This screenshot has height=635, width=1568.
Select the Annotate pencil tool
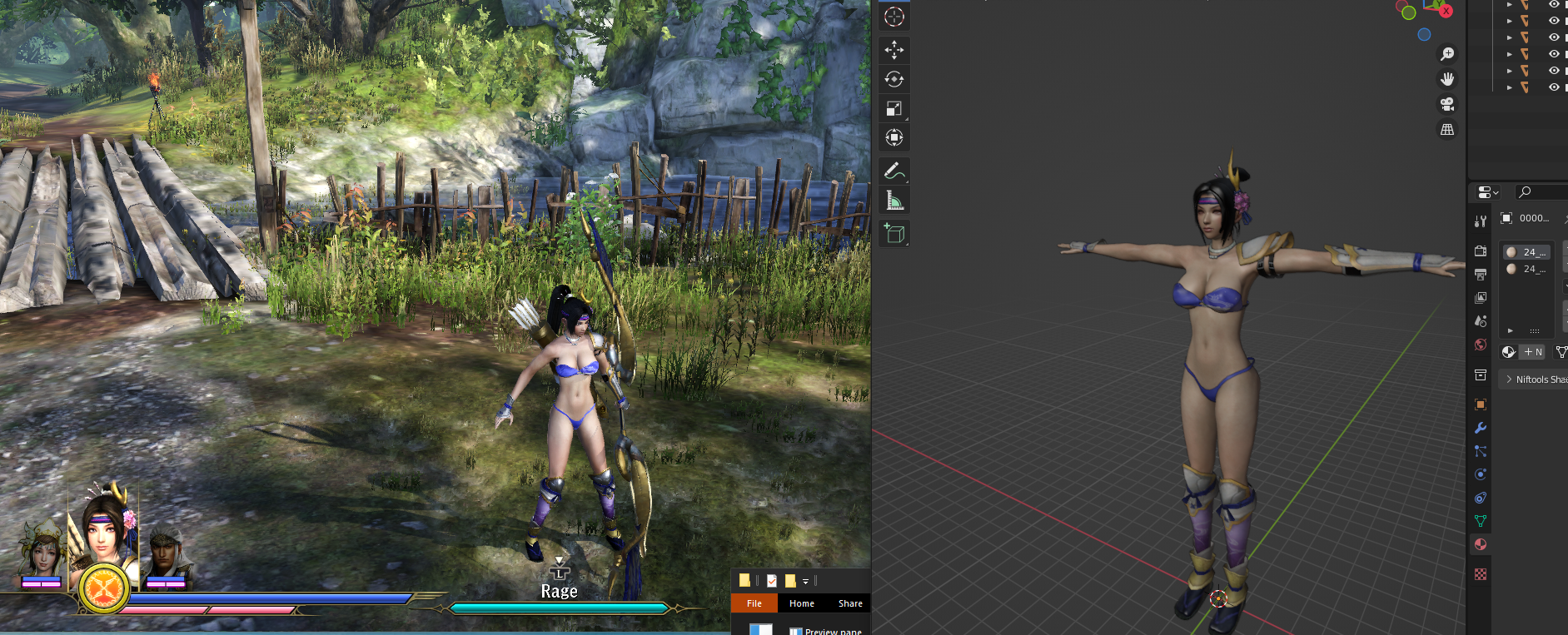pyautogui.click(x=894, y=171)
